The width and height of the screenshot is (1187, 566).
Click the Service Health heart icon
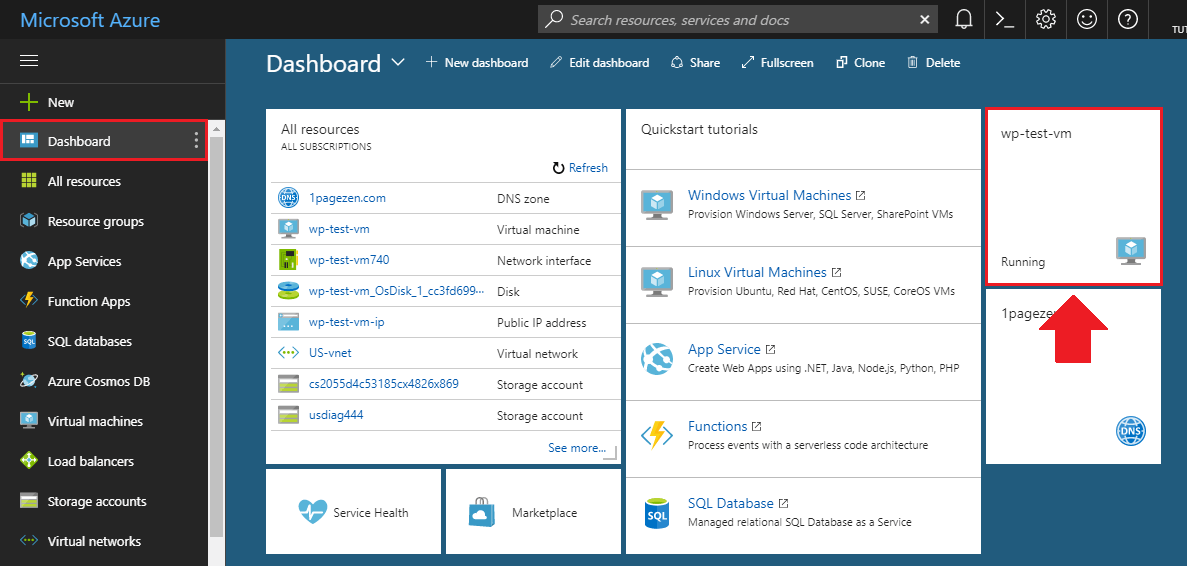pos(312,512)
